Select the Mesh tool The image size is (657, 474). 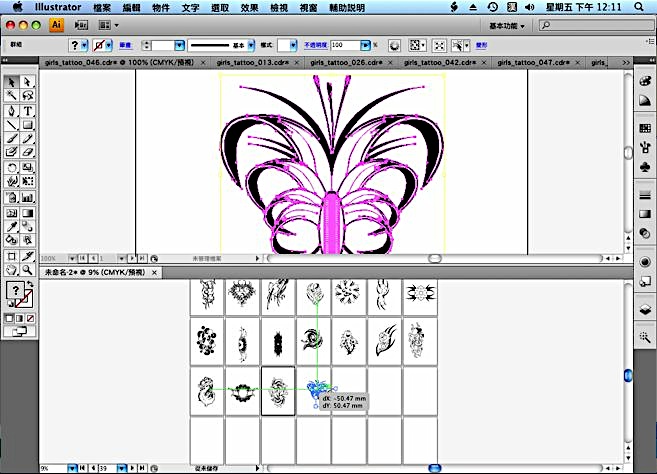point(12,213)
